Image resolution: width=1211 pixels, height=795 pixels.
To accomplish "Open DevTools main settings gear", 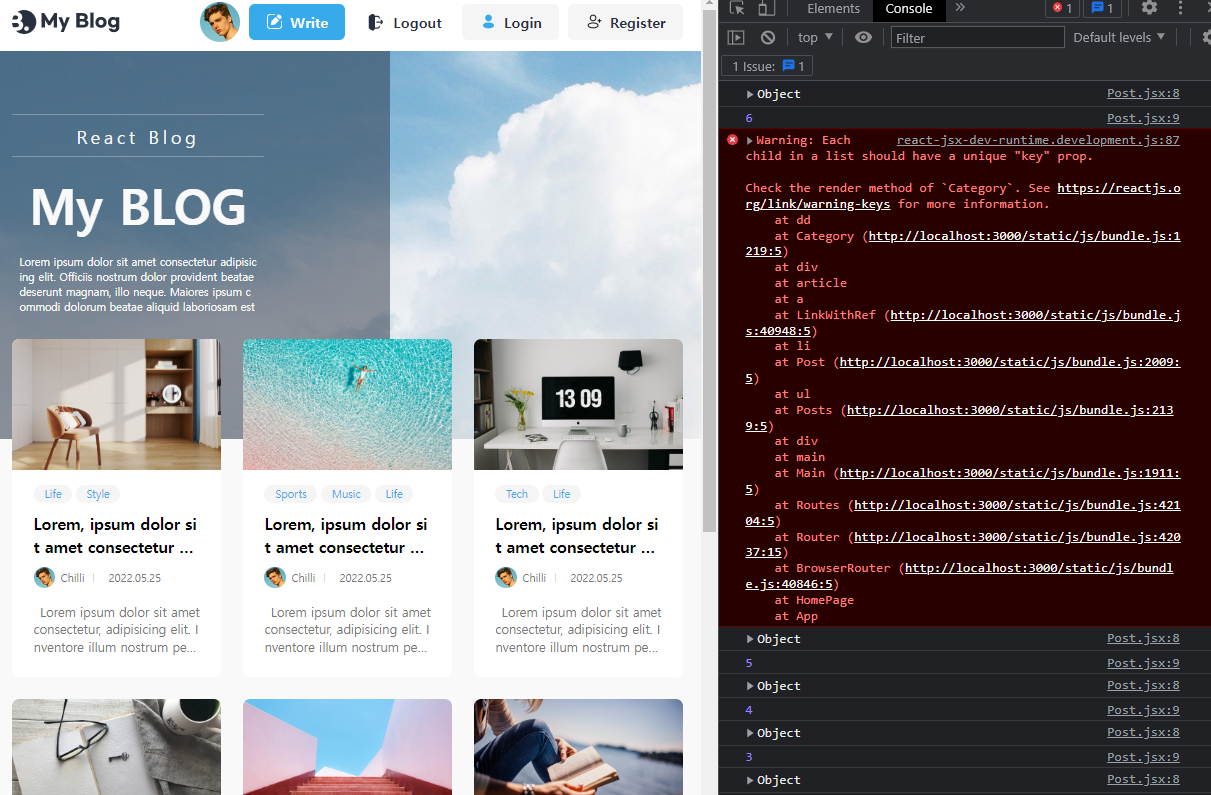I will pyautogui.click(x=1149, y=8).
